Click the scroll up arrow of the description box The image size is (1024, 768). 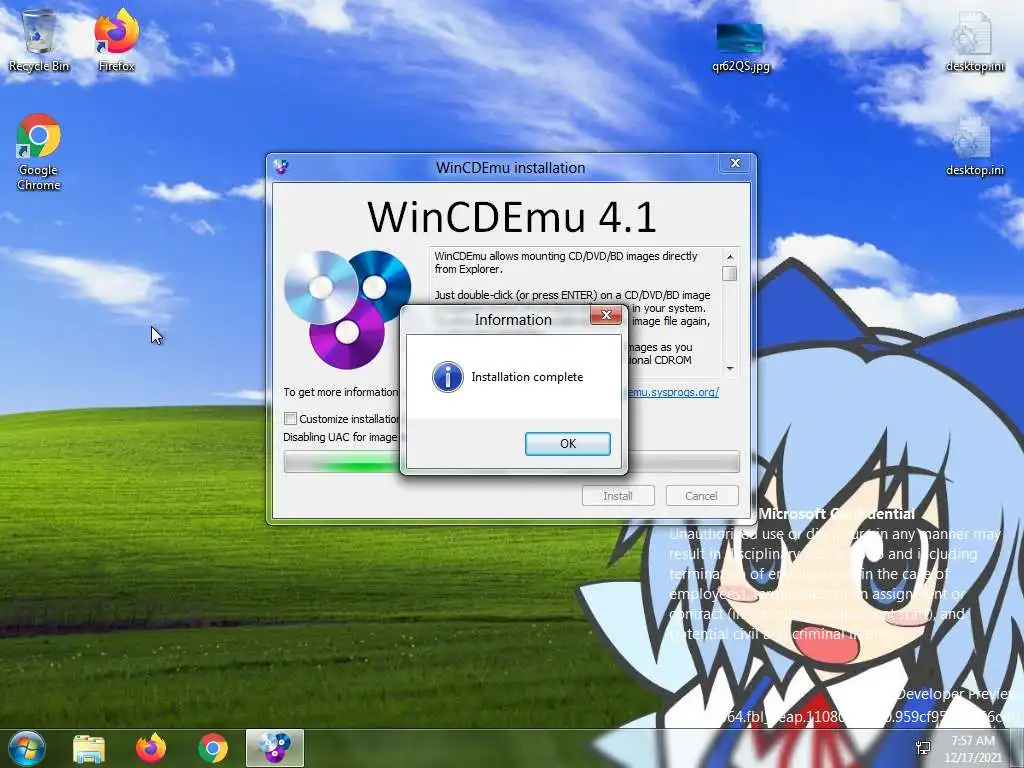(730, 257)
